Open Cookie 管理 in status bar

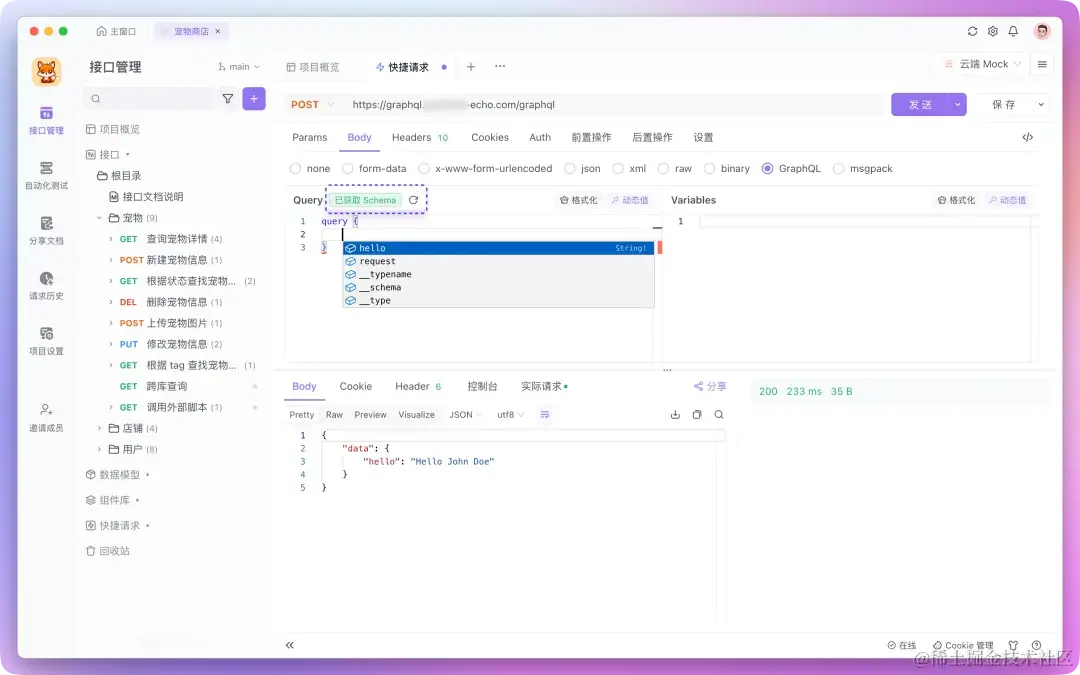963,645
